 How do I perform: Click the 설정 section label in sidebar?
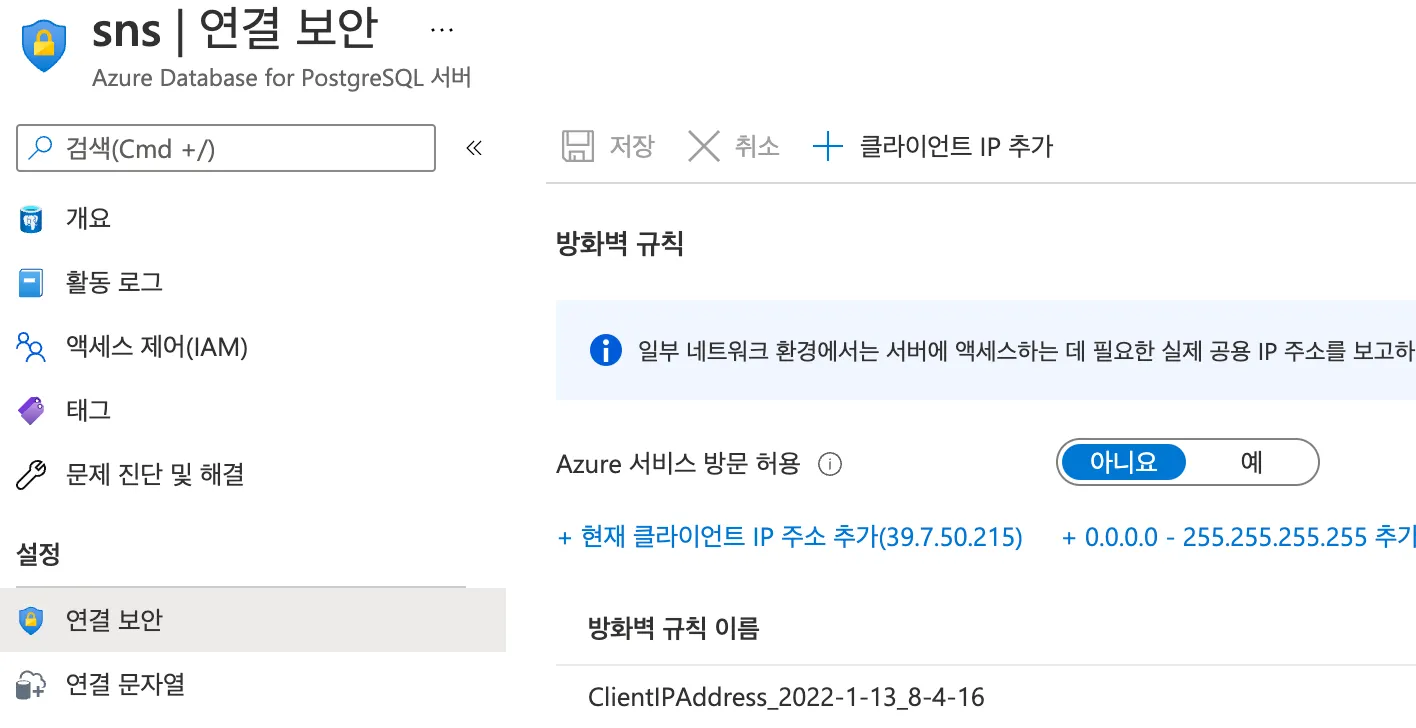pyautogui.click(x=39, y=553)
